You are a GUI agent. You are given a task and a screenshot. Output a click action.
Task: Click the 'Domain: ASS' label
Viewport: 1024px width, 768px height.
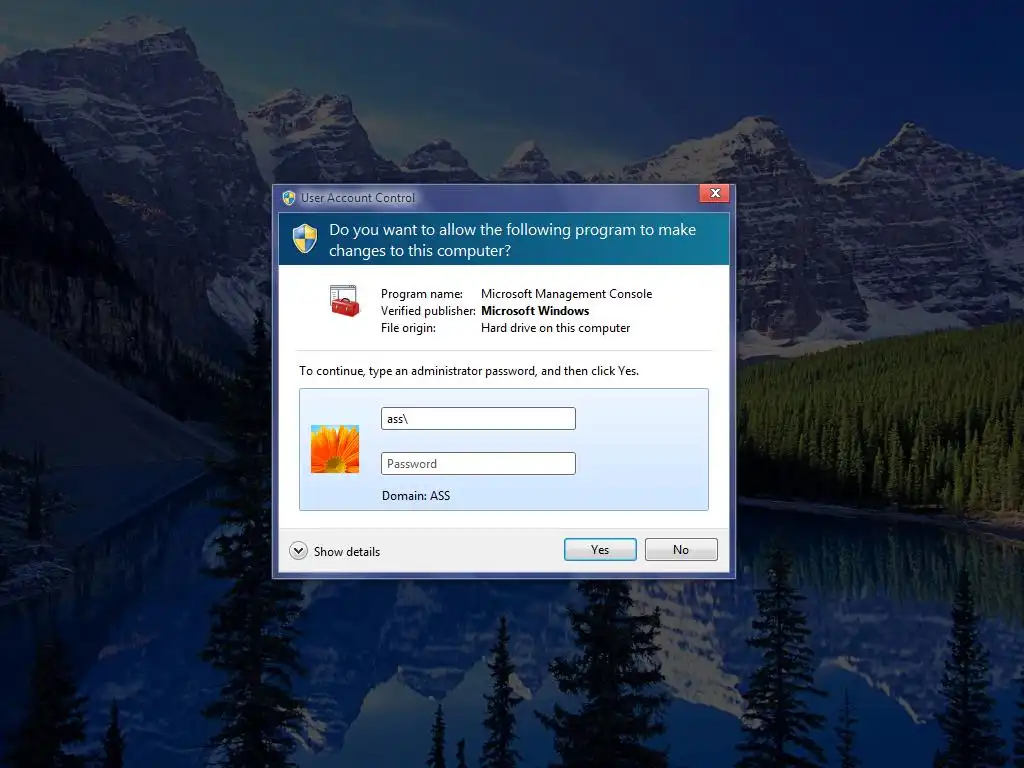click(x=416, y=496)
